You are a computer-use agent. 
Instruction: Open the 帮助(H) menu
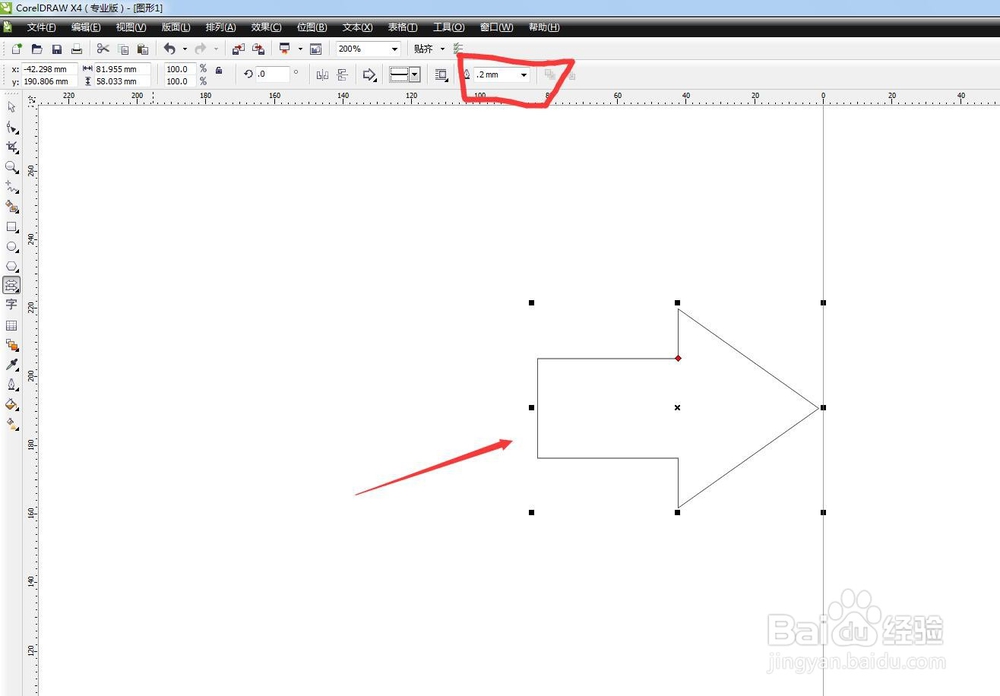tap(544, 27)
